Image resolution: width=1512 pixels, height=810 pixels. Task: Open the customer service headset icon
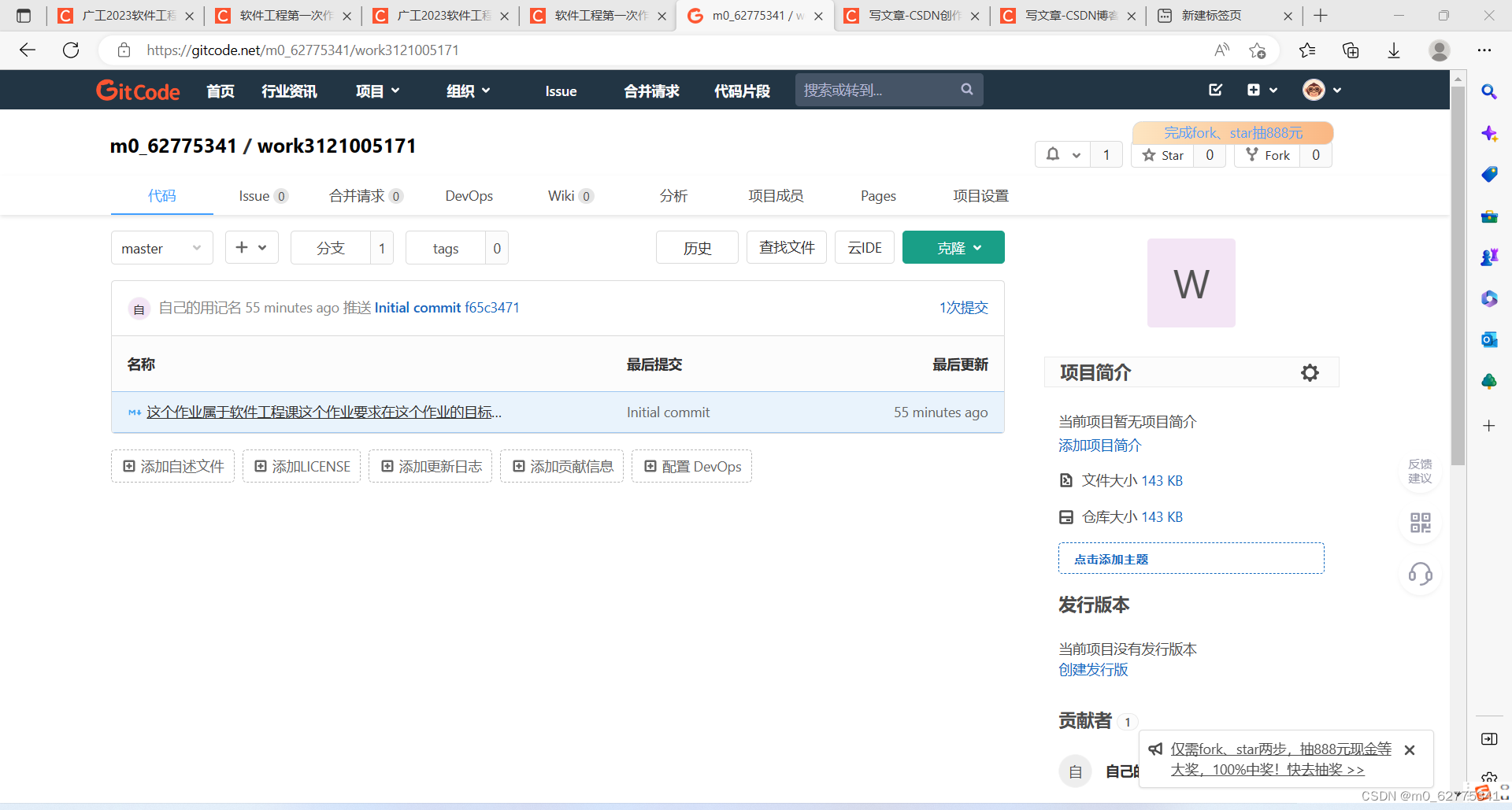point(1420,573)
